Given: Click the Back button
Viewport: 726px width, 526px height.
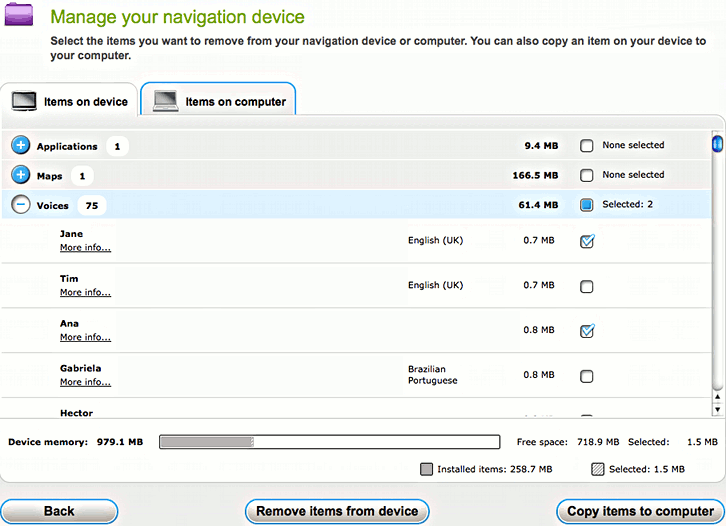Looking at the screenshot, I should coord(59,511).
